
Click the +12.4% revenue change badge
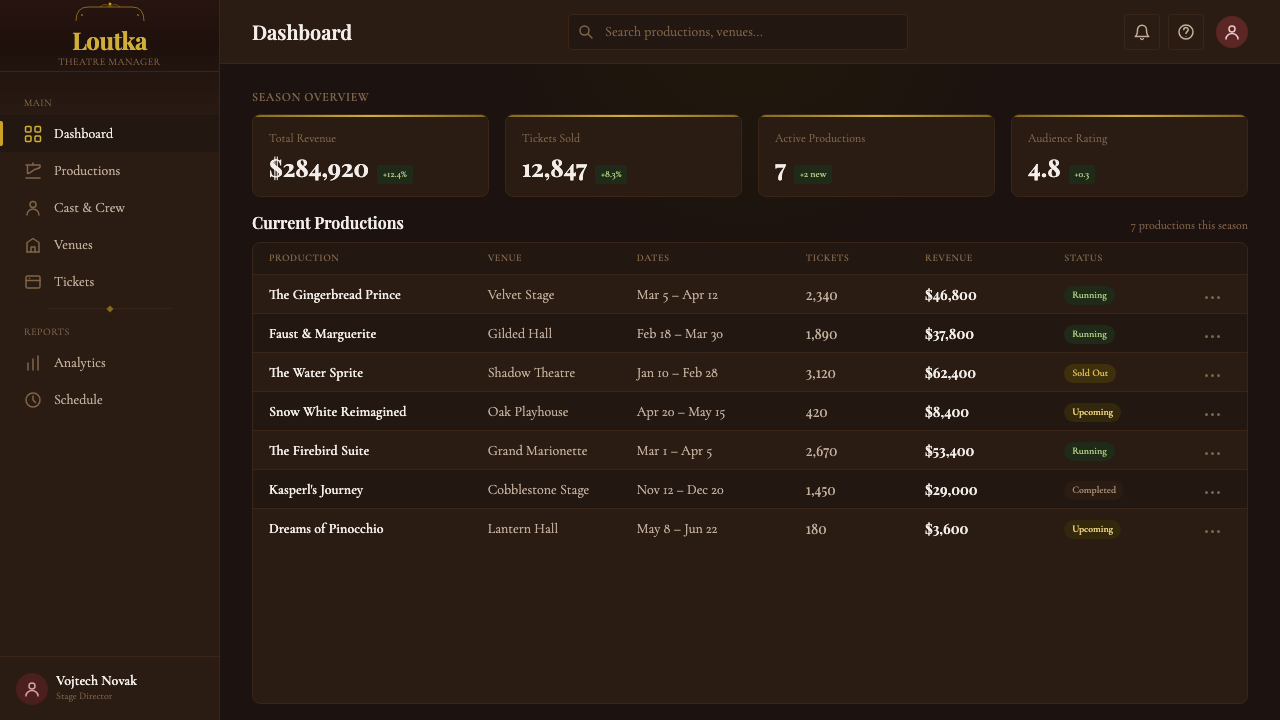coord(395,174)
